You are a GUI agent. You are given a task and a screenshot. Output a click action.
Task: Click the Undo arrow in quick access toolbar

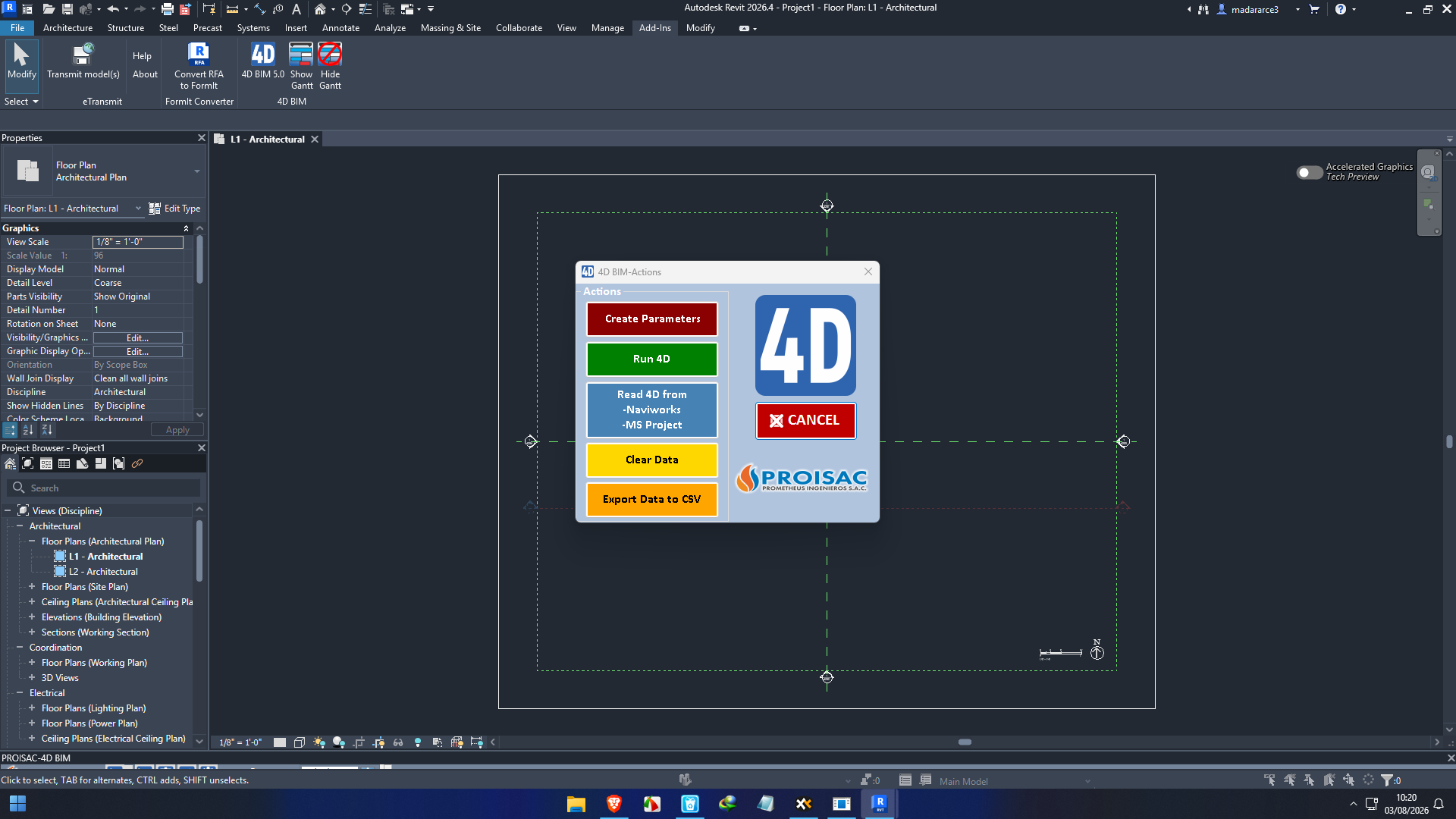click(113, 9)
